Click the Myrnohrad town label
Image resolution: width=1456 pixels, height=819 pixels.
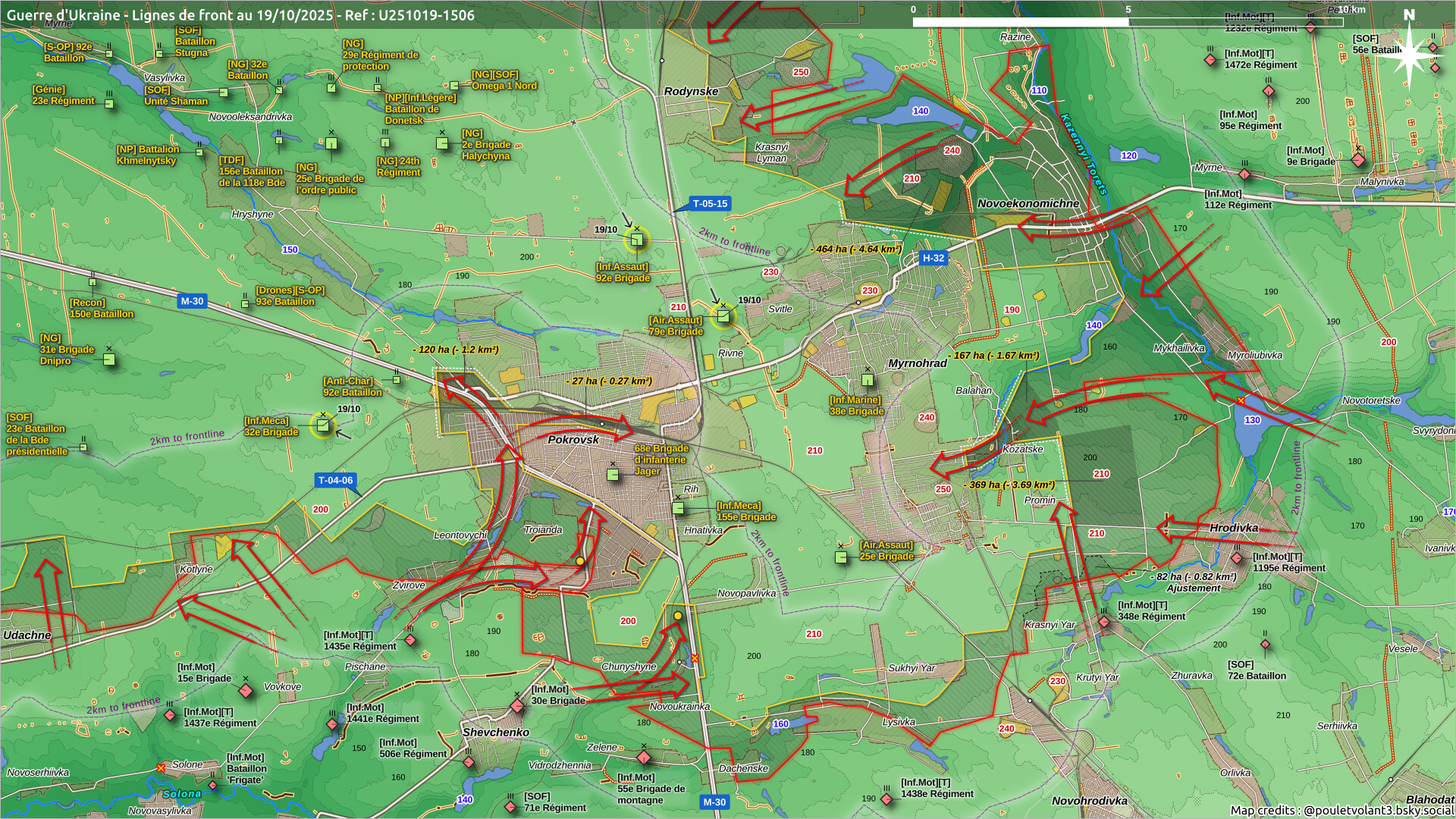point(918,363)
